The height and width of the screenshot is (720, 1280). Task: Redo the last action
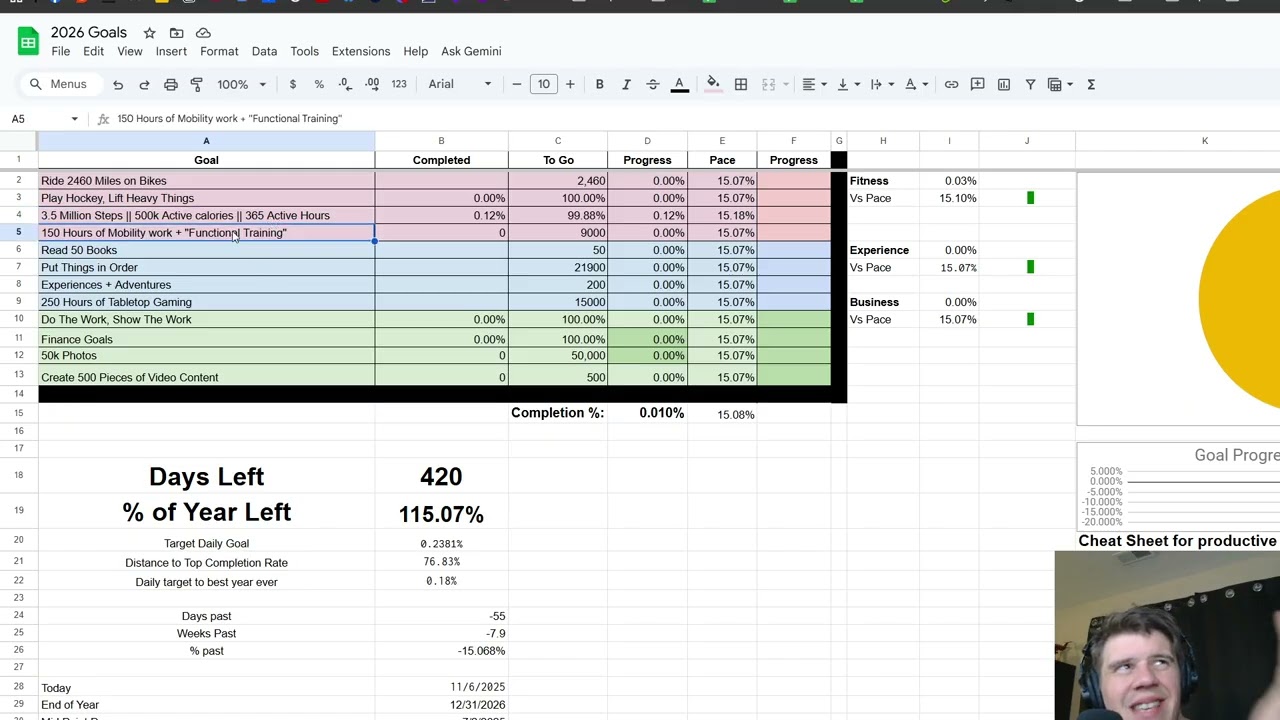pyautogui.click(x=144, y=84)
